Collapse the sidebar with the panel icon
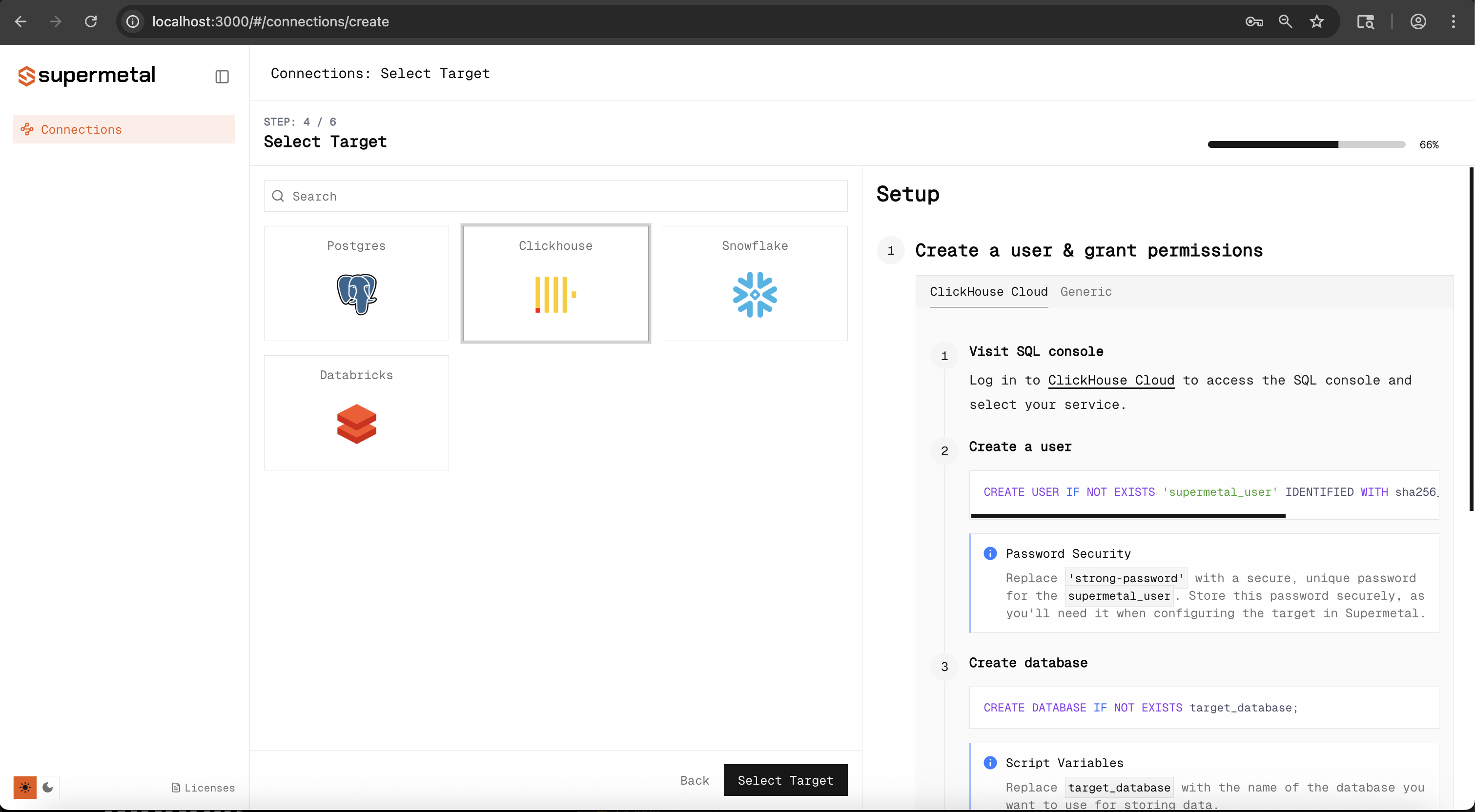Image resolution: width=1475 pixels, height=812 pixels. click(222, 76)
